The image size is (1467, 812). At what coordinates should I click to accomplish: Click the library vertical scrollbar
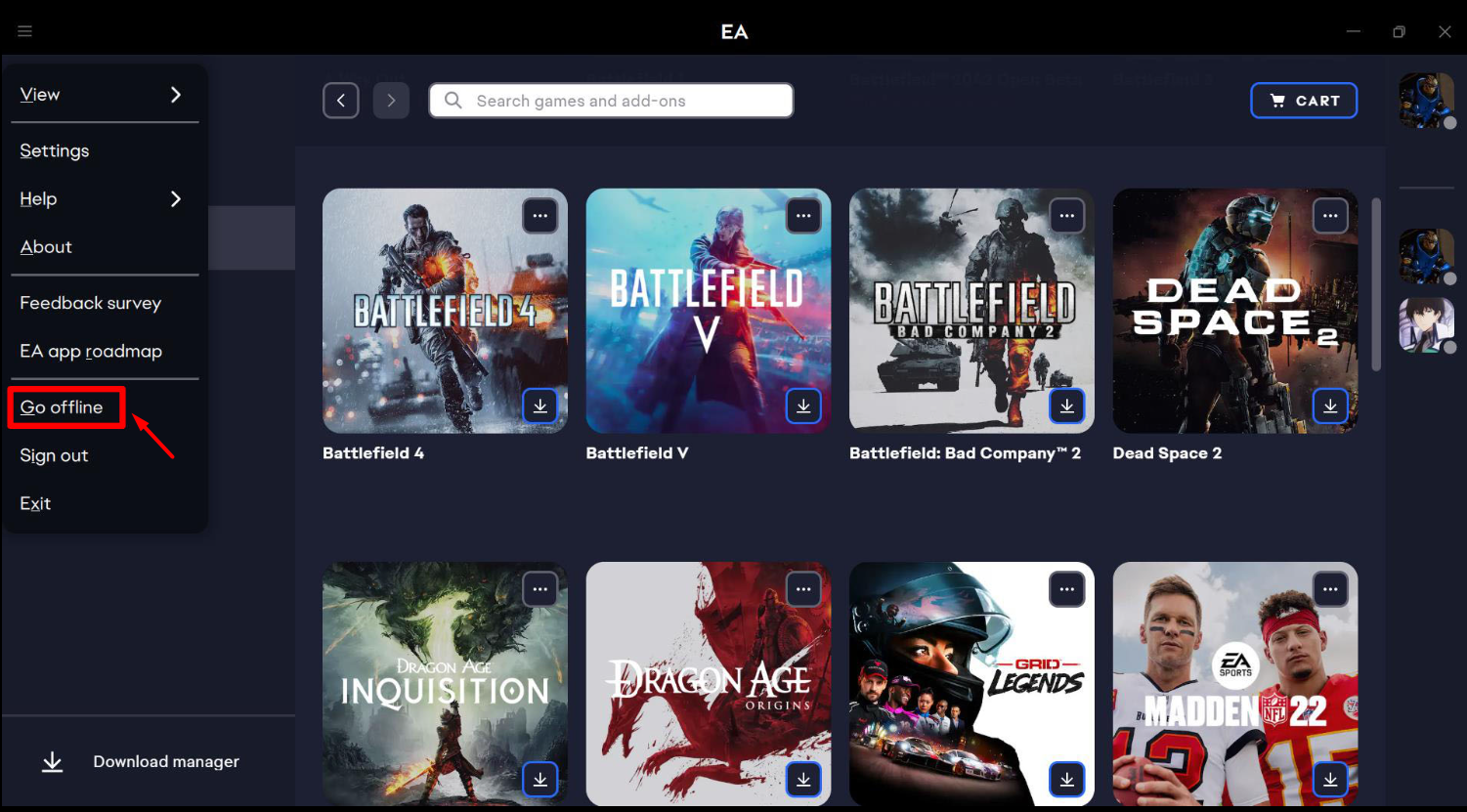[x=1376, y=284]
